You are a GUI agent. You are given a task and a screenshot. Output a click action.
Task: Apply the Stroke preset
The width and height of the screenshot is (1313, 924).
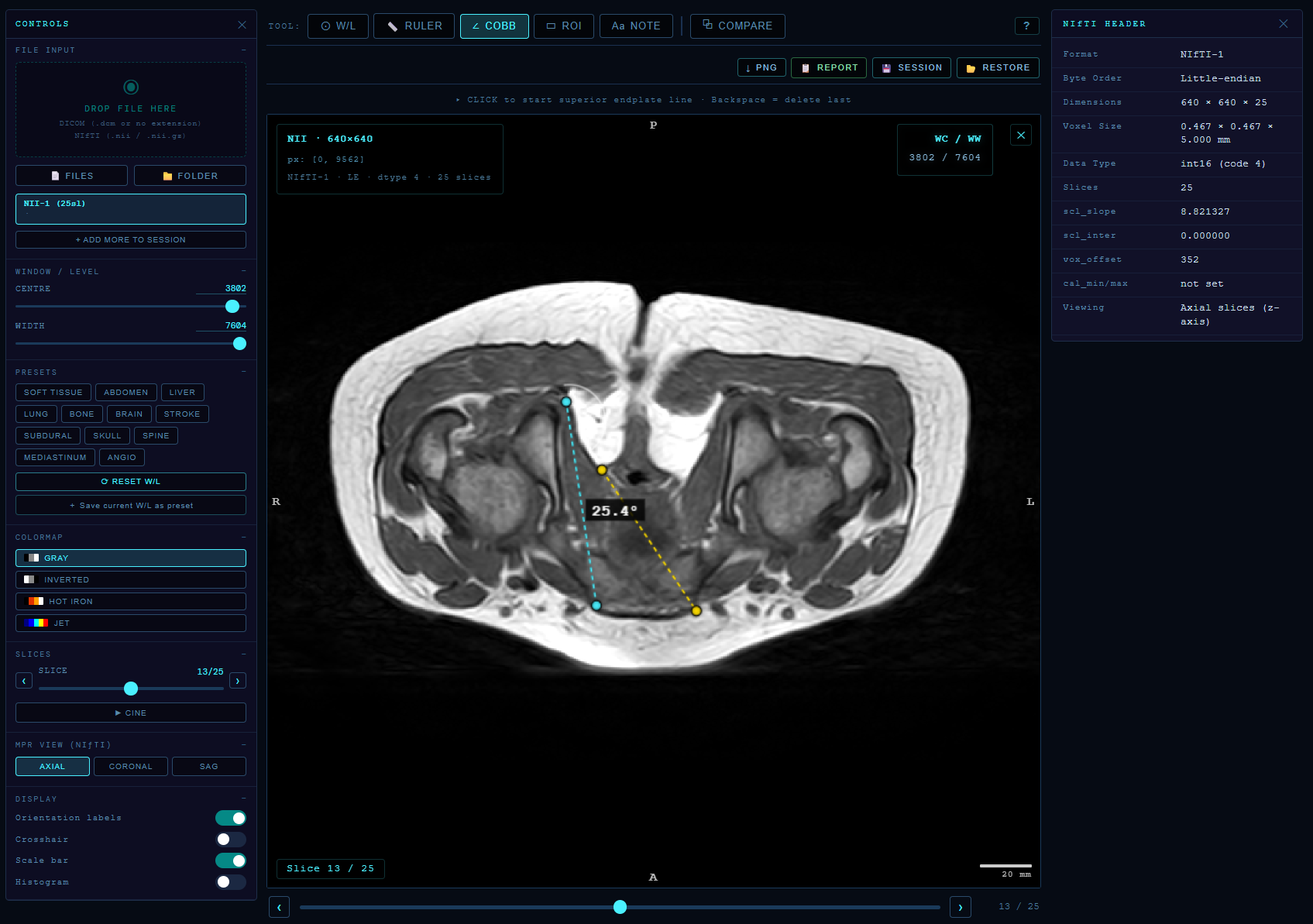(182, 414)
